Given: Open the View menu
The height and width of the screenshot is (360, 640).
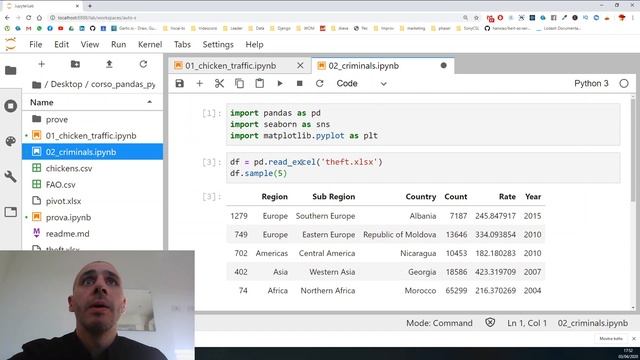Looking at the screenshot, I should pos(90,44).
